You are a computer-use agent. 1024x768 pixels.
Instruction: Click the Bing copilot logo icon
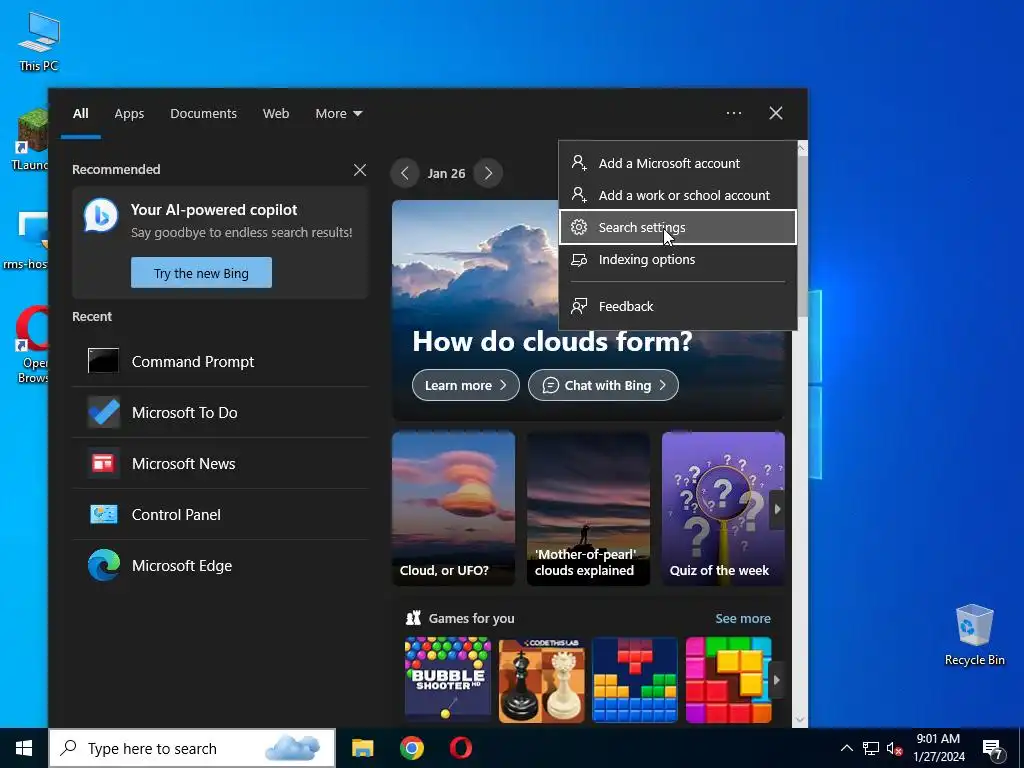click(x=101, y=216)
